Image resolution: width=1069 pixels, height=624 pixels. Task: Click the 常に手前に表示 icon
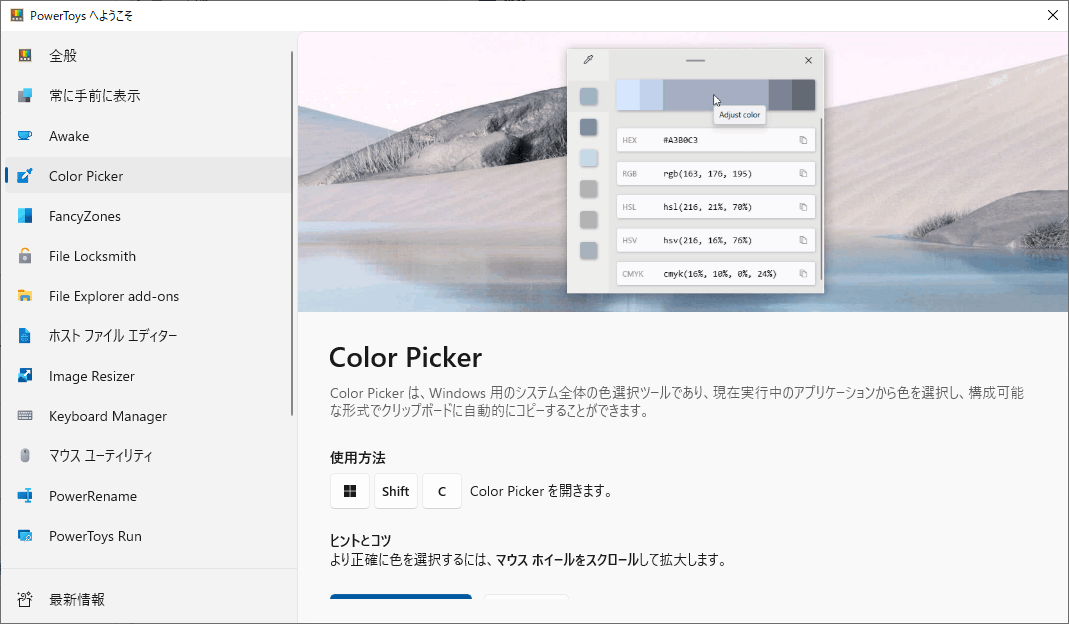25,95
